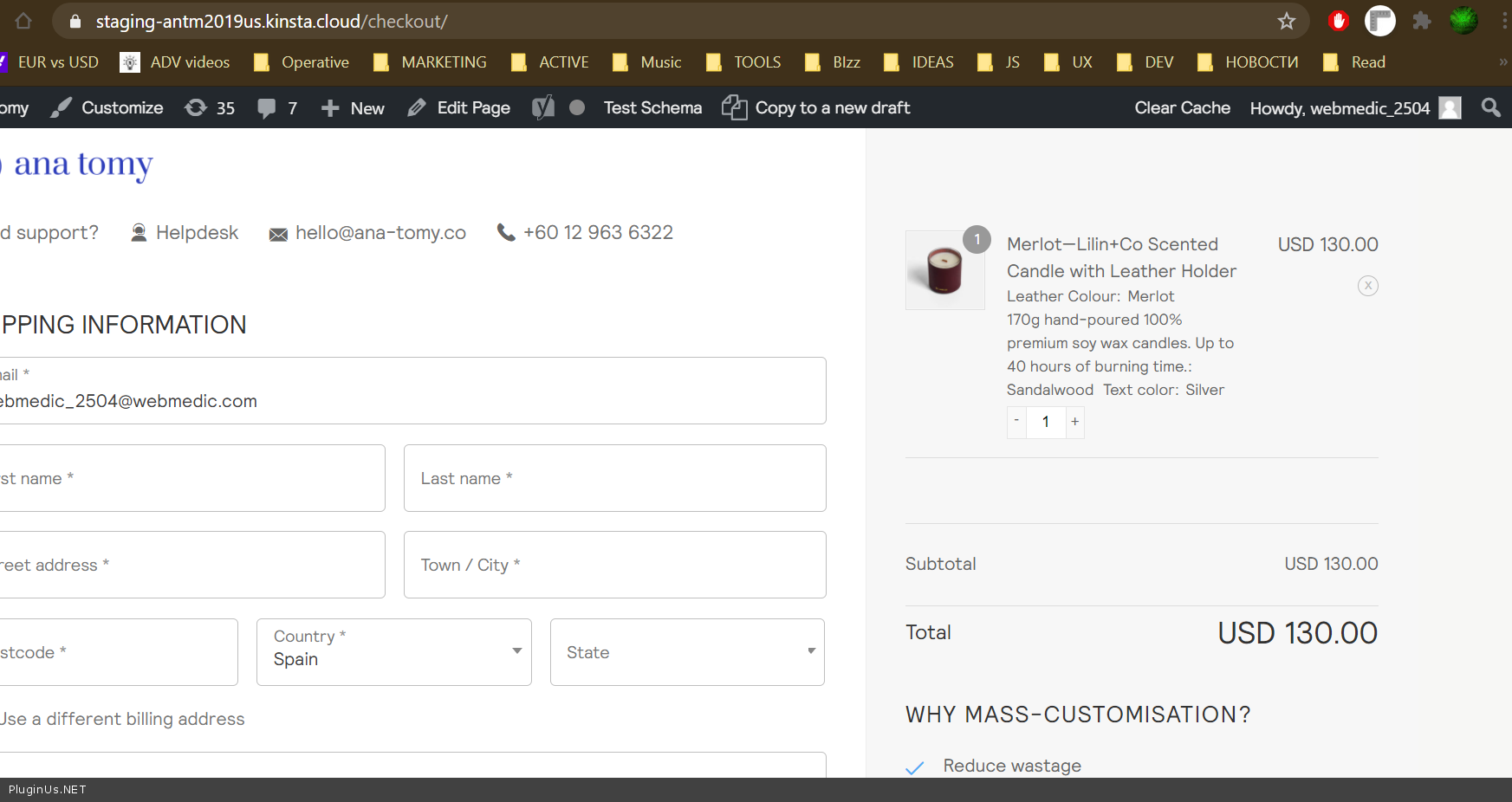Open the browser extensions puzzle icon
Image resolution: width=1512 pixels, height=802 pixels.
click(x=1421, y=21)
